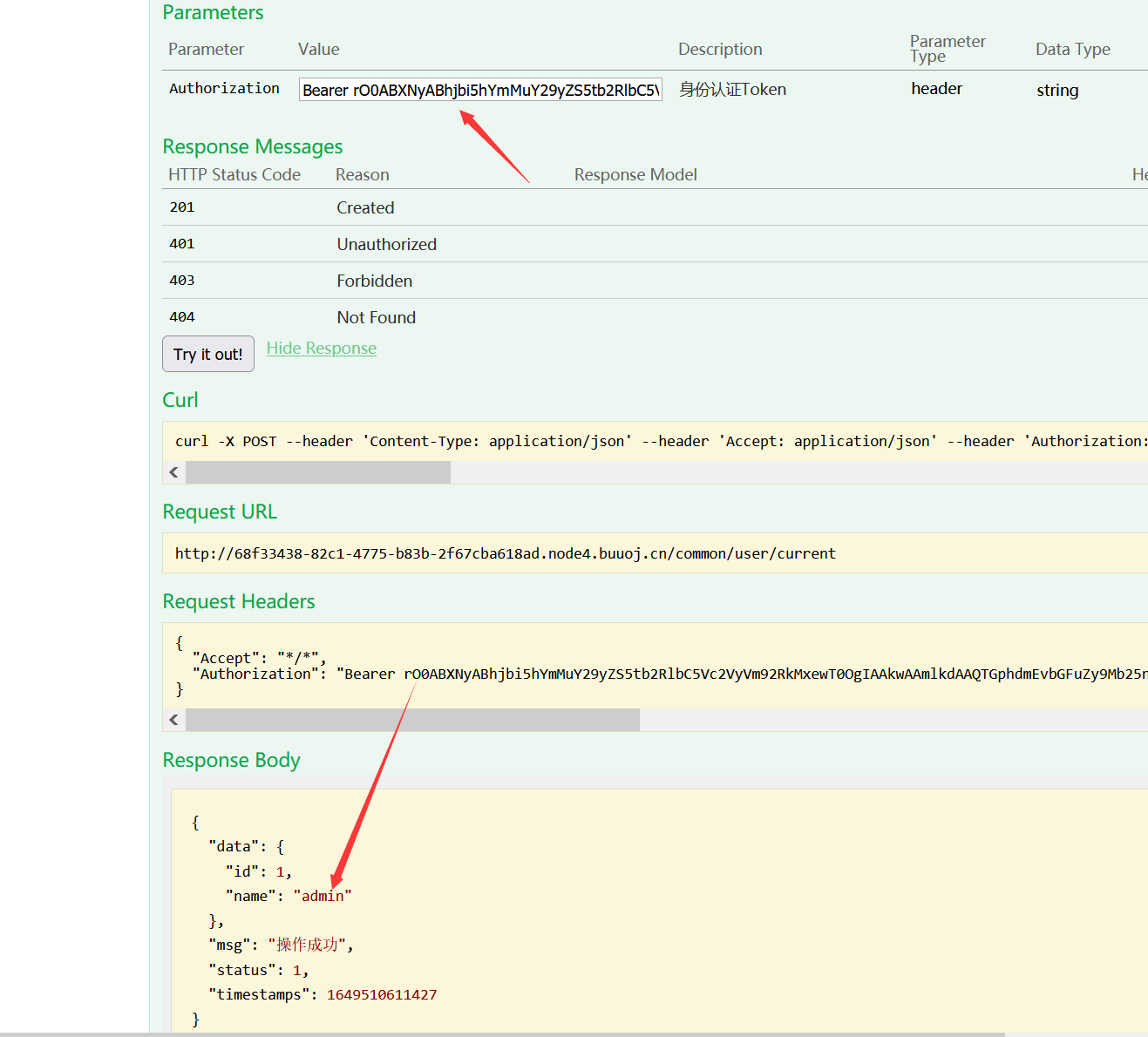The image size is (1148, 1037).
Task: Click the Request URL text
Action: pyautogui.click(x=505, y=553)
